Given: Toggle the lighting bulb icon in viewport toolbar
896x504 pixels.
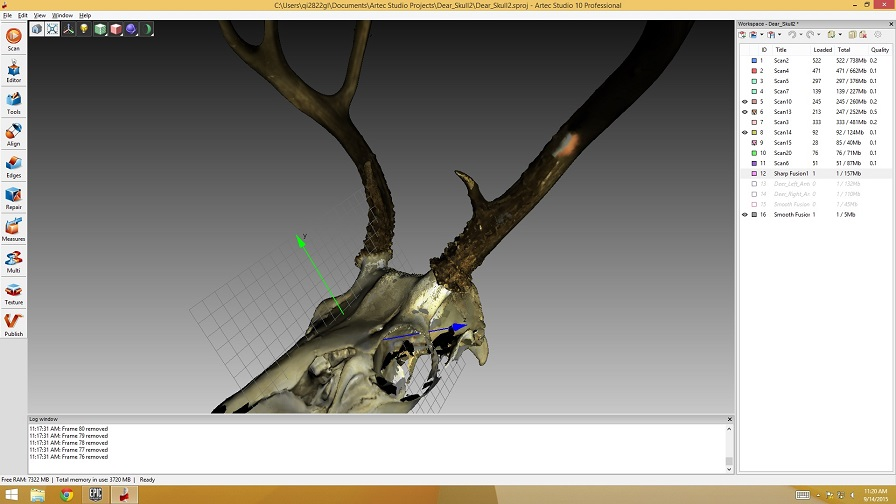Looking at the screenshot, I should (x=84, y=29).
